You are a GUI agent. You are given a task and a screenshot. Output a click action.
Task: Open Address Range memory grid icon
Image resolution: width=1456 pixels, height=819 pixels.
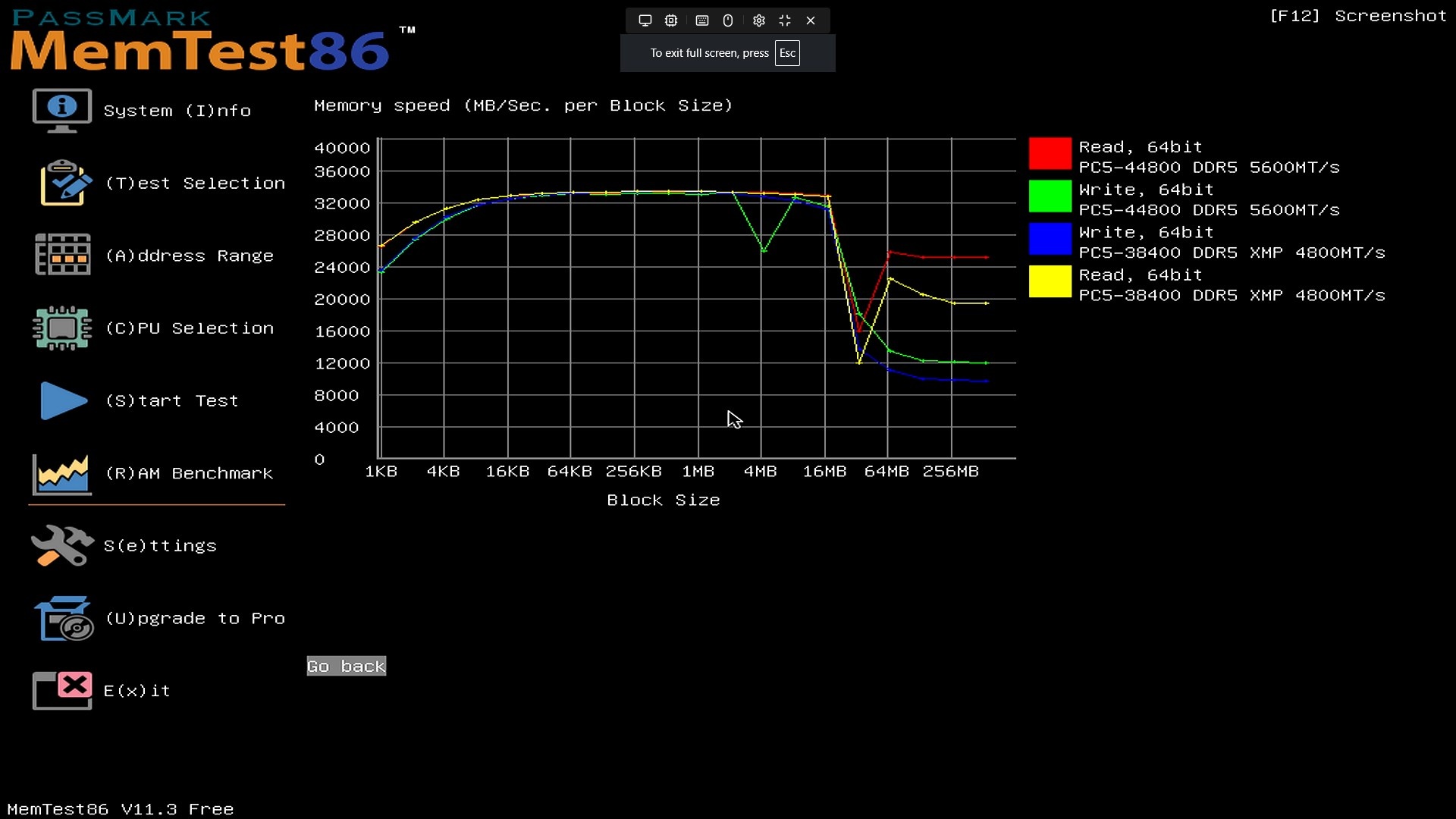pos(62,255)
